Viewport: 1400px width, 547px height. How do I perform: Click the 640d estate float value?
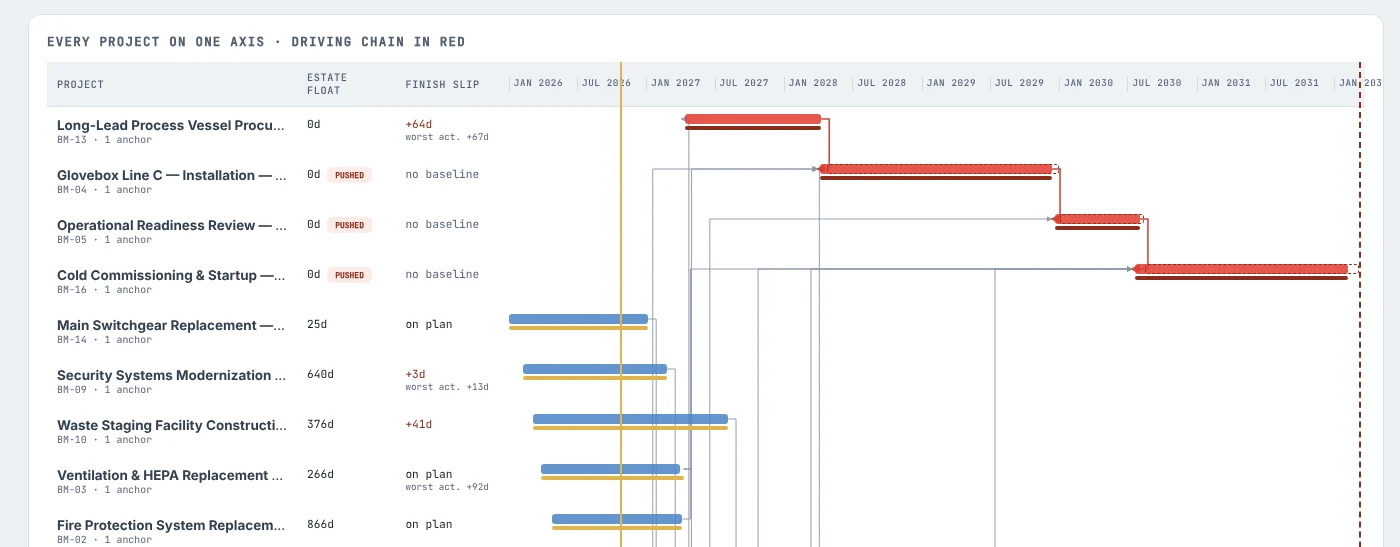320,374
